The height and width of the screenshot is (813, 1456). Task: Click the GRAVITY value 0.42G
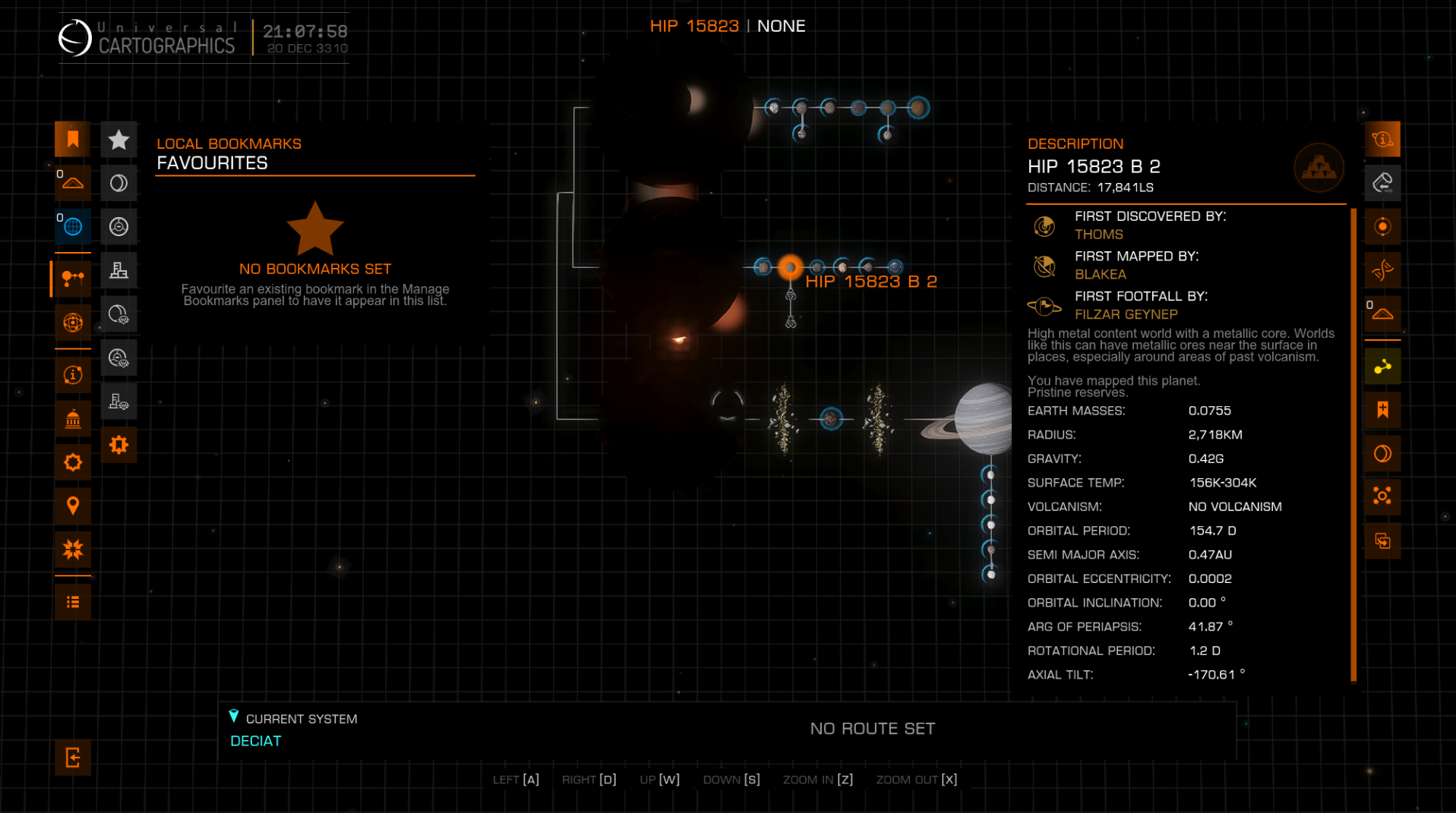(1206, 458)
